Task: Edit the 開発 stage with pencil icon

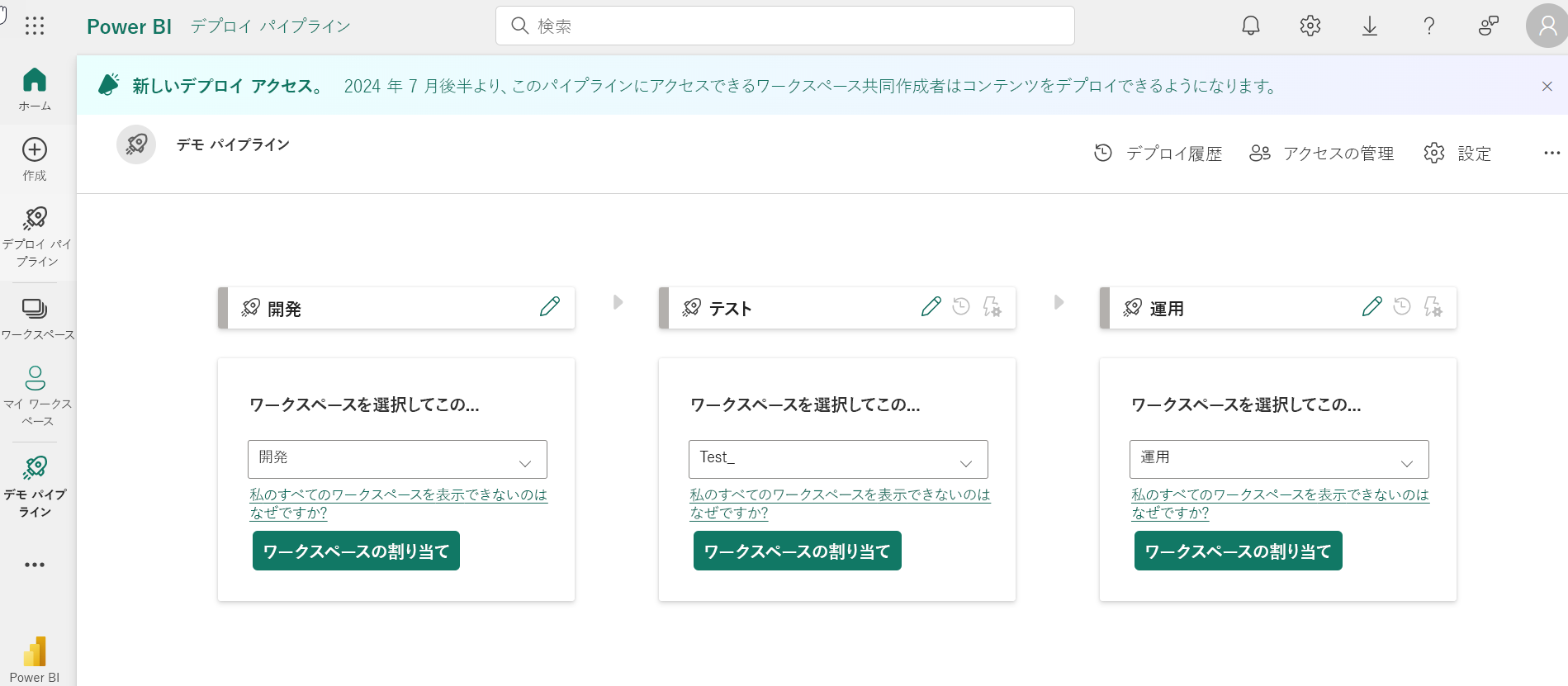Action: [550, 307]
